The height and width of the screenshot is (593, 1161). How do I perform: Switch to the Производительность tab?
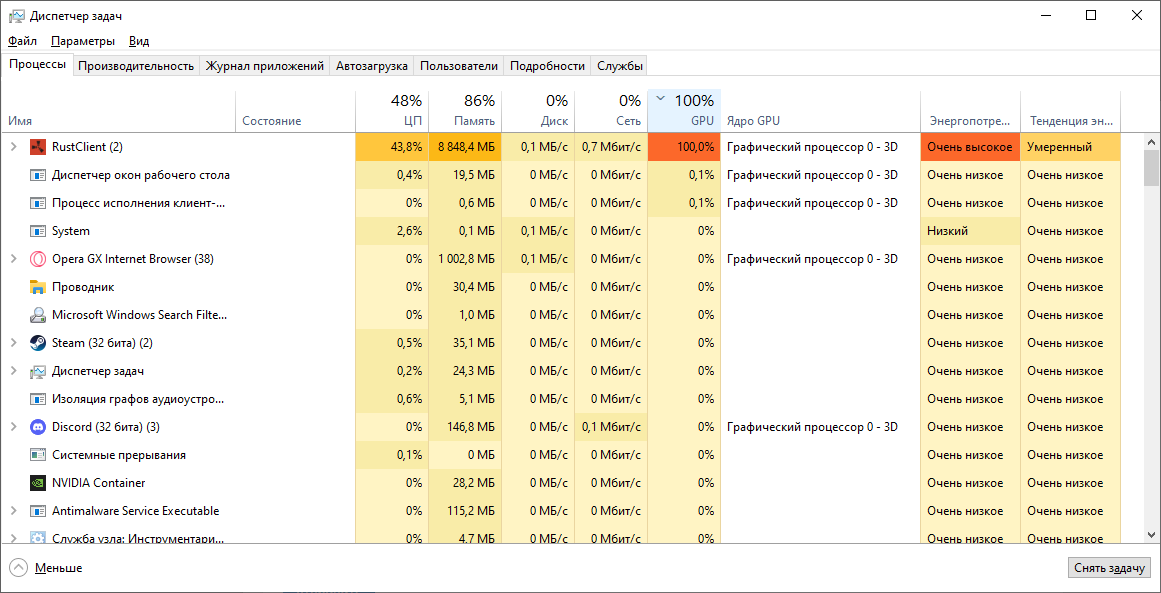[136, 66]
